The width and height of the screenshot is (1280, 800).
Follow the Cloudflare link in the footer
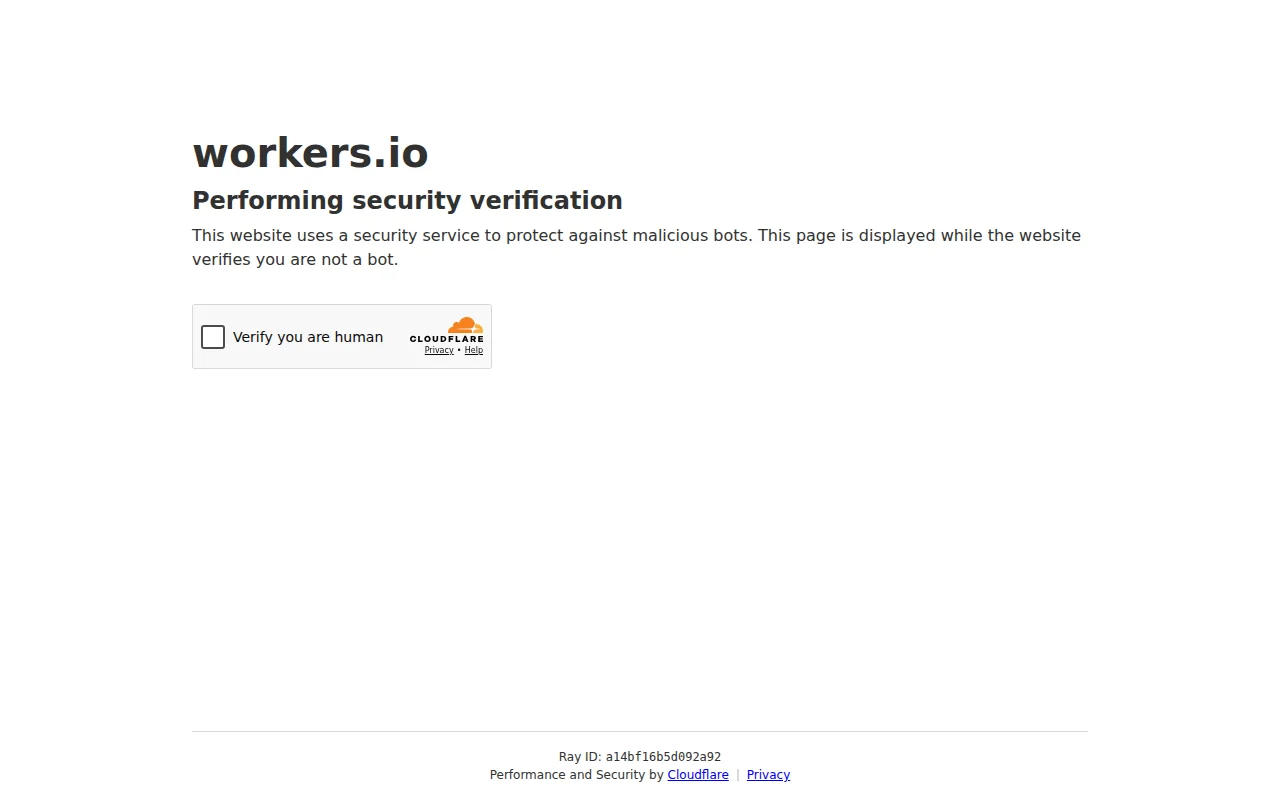[x=698, y=775]
